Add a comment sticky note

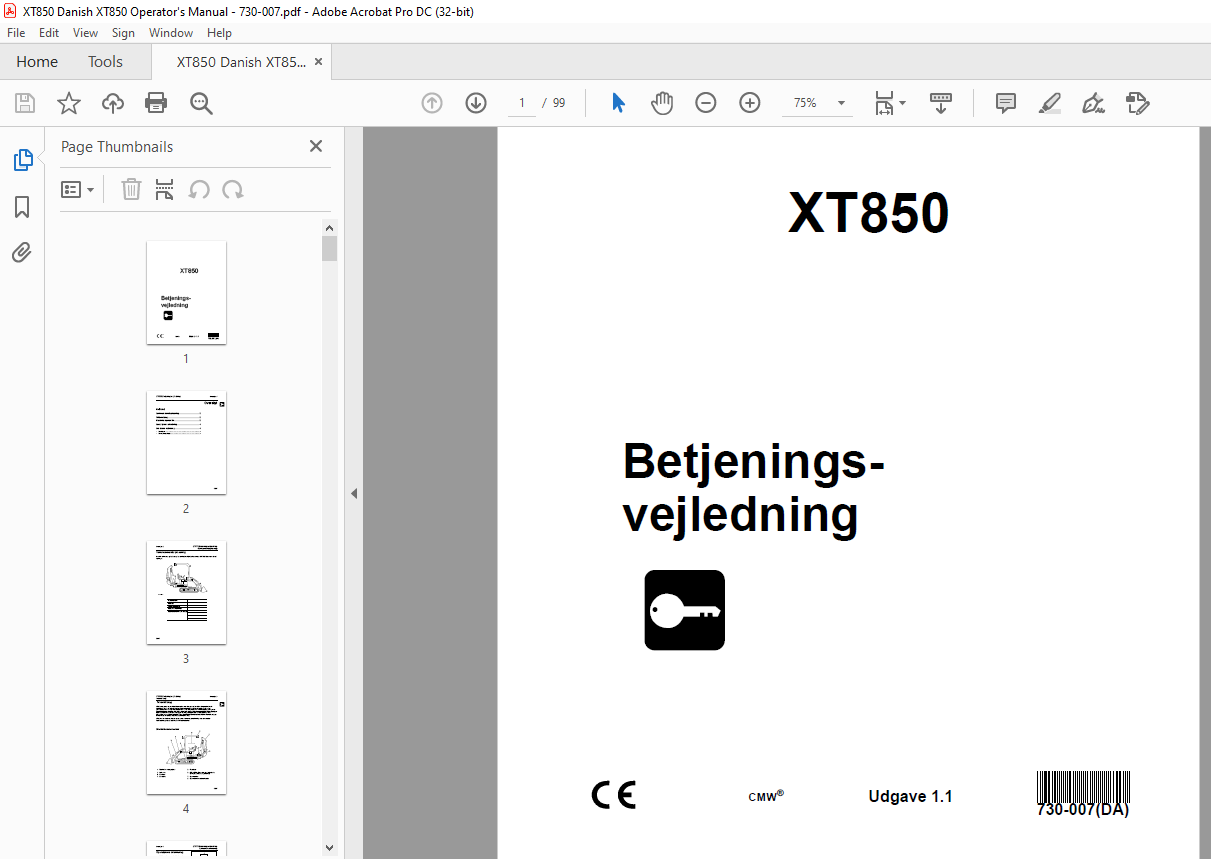click(1006, 103)
